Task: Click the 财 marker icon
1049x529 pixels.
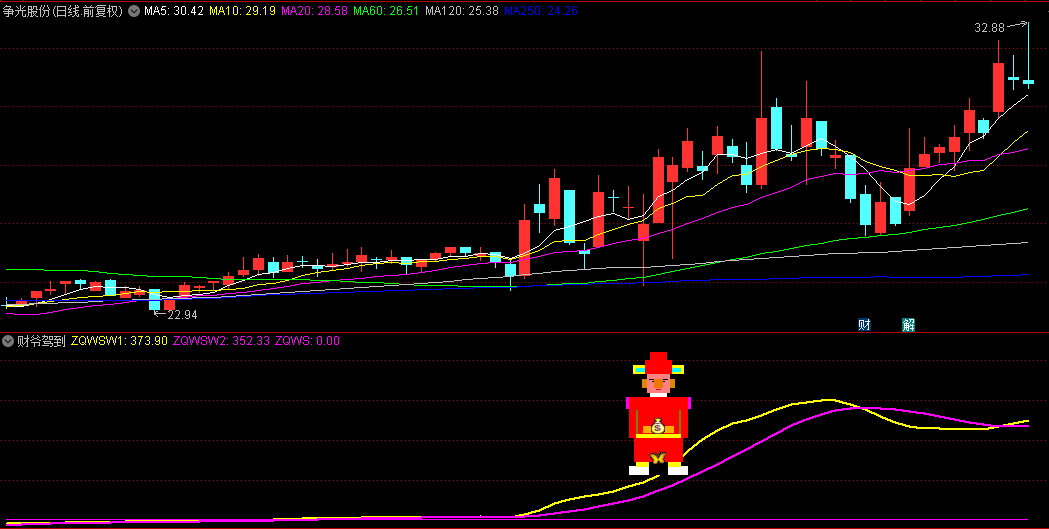Action: pos(864,325)
